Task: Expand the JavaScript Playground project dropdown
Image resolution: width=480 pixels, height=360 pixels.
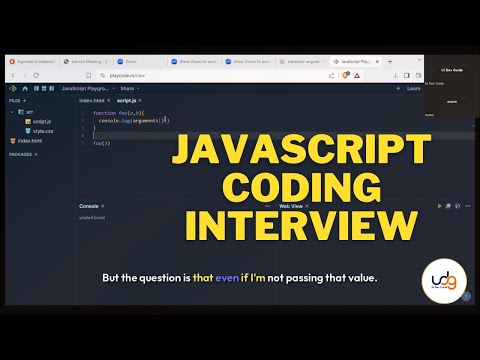Action: coord(114,88)
